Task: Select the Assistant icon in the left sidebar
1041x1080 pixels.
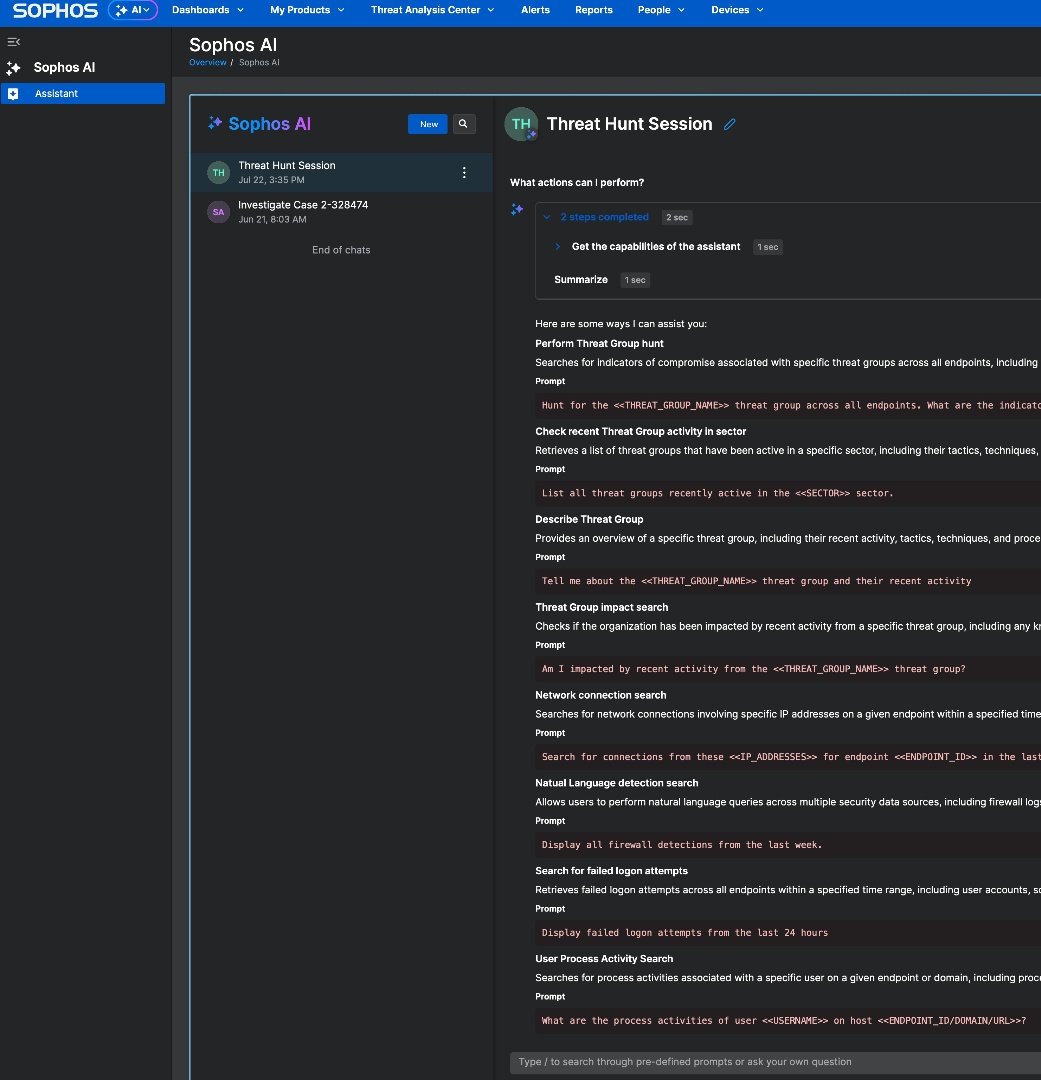Action: [x=12, y=93]
